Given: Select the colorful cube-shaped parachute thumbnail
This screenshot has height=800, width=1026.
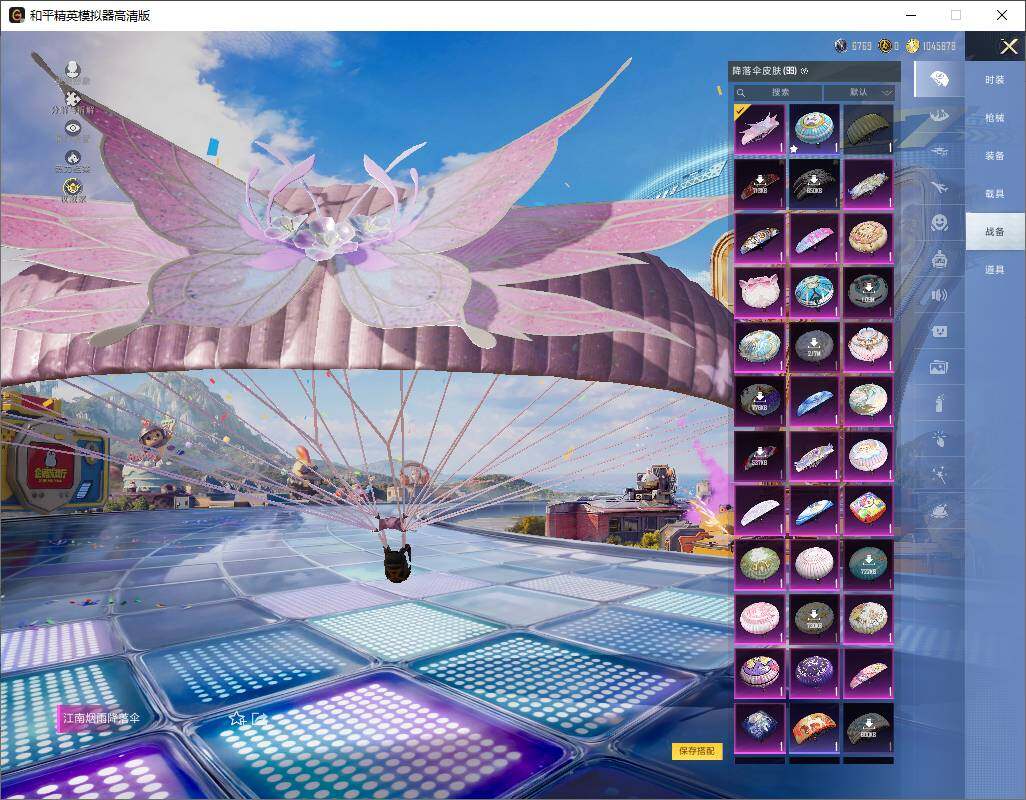Looking at the screenshot, I should (868, 510).
